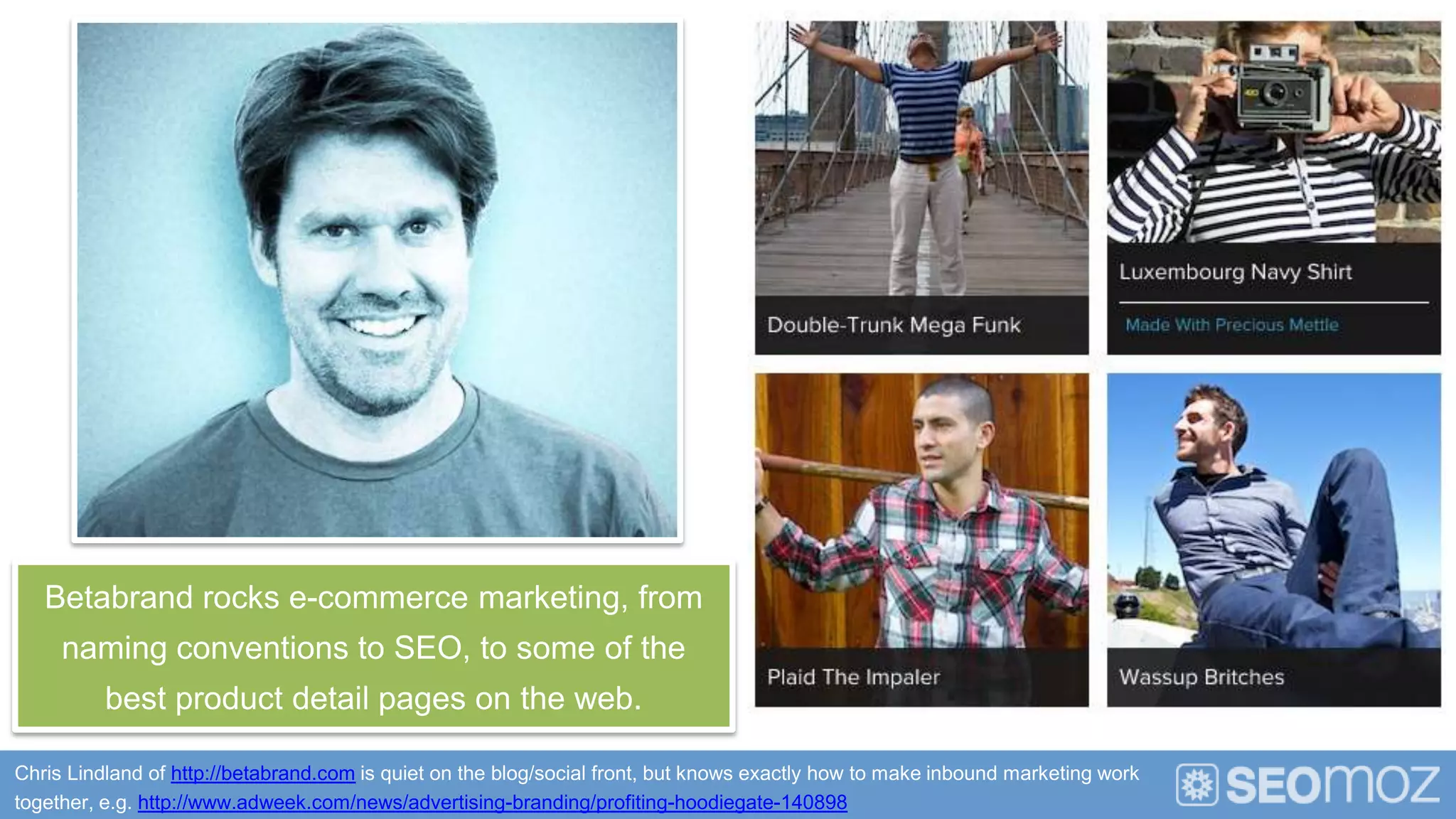Click the 'Made With Precious Mettle' link
The width and height of the screenshot is (1456, 819).
pyautogui.click(x=1231, y=325)
